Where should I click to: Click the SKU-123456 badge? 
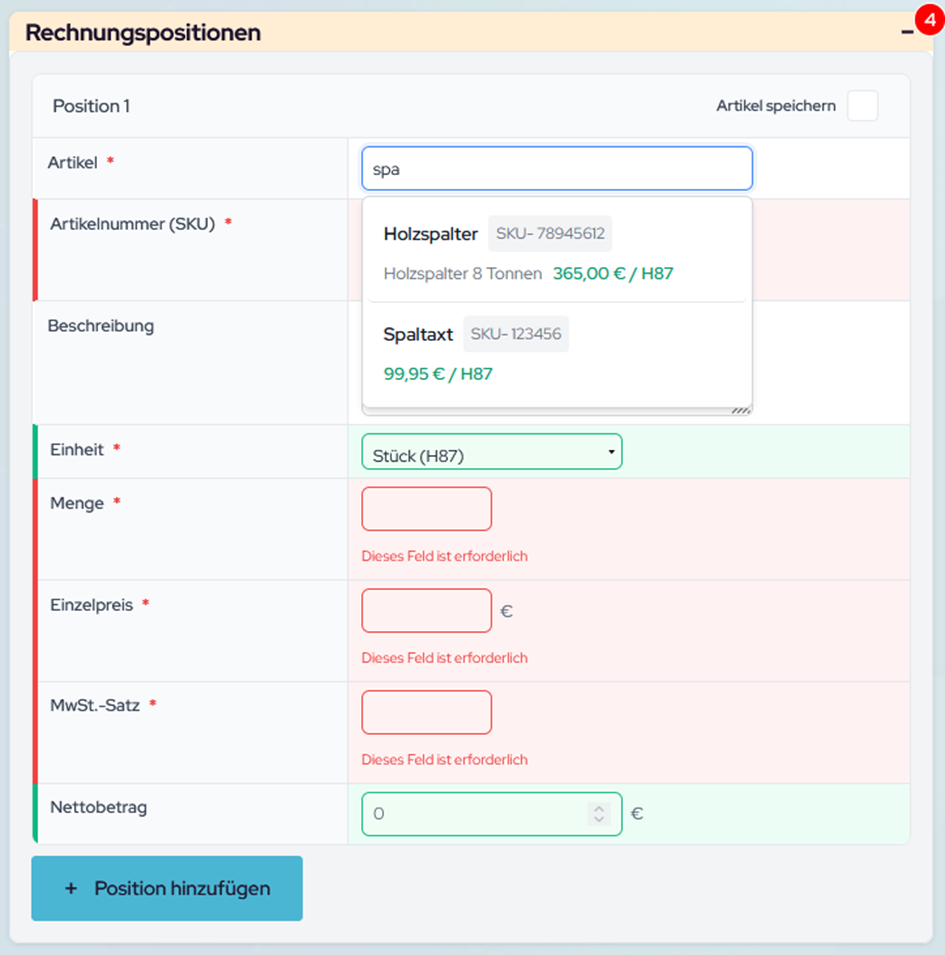[516, 334]
